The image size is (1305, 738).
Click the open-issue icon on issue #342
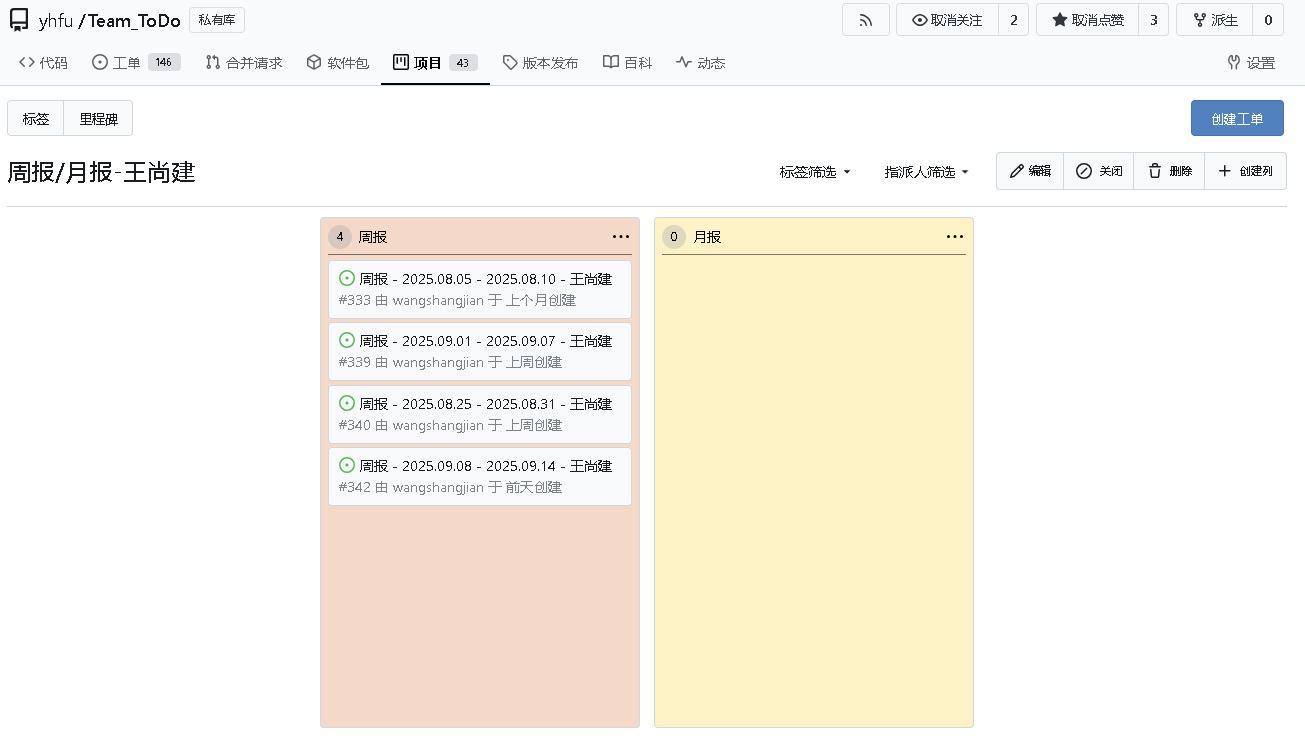click(347, 465)
